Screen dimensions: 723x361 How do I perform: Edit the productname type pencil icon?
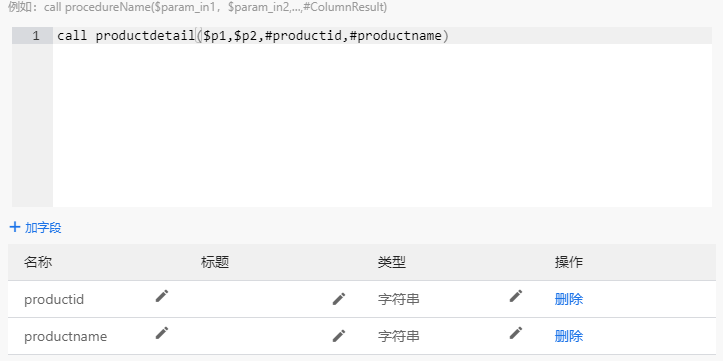(516, 333)
